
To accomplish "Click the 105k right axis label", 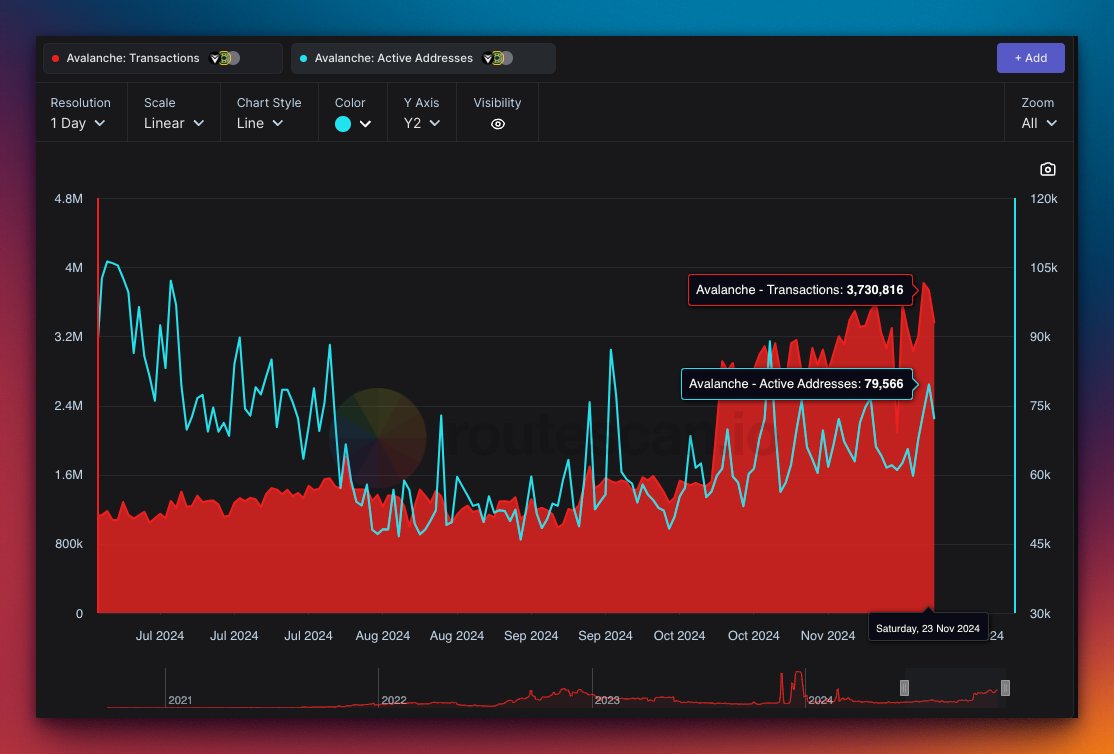I will coord(1044,268).
